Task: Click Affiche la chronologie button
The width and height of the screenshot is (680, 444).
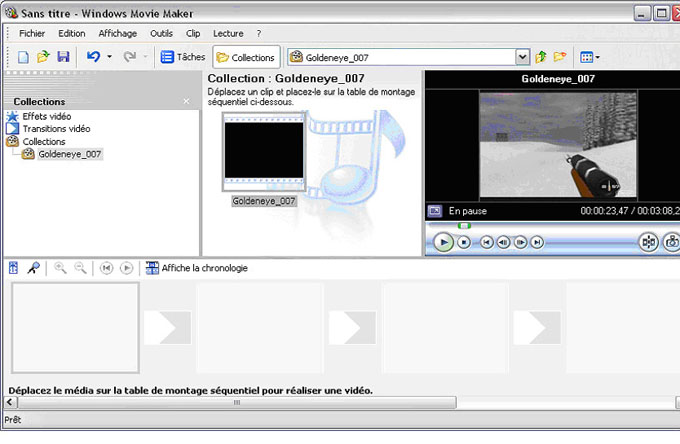Action: (x=196, y=268)
